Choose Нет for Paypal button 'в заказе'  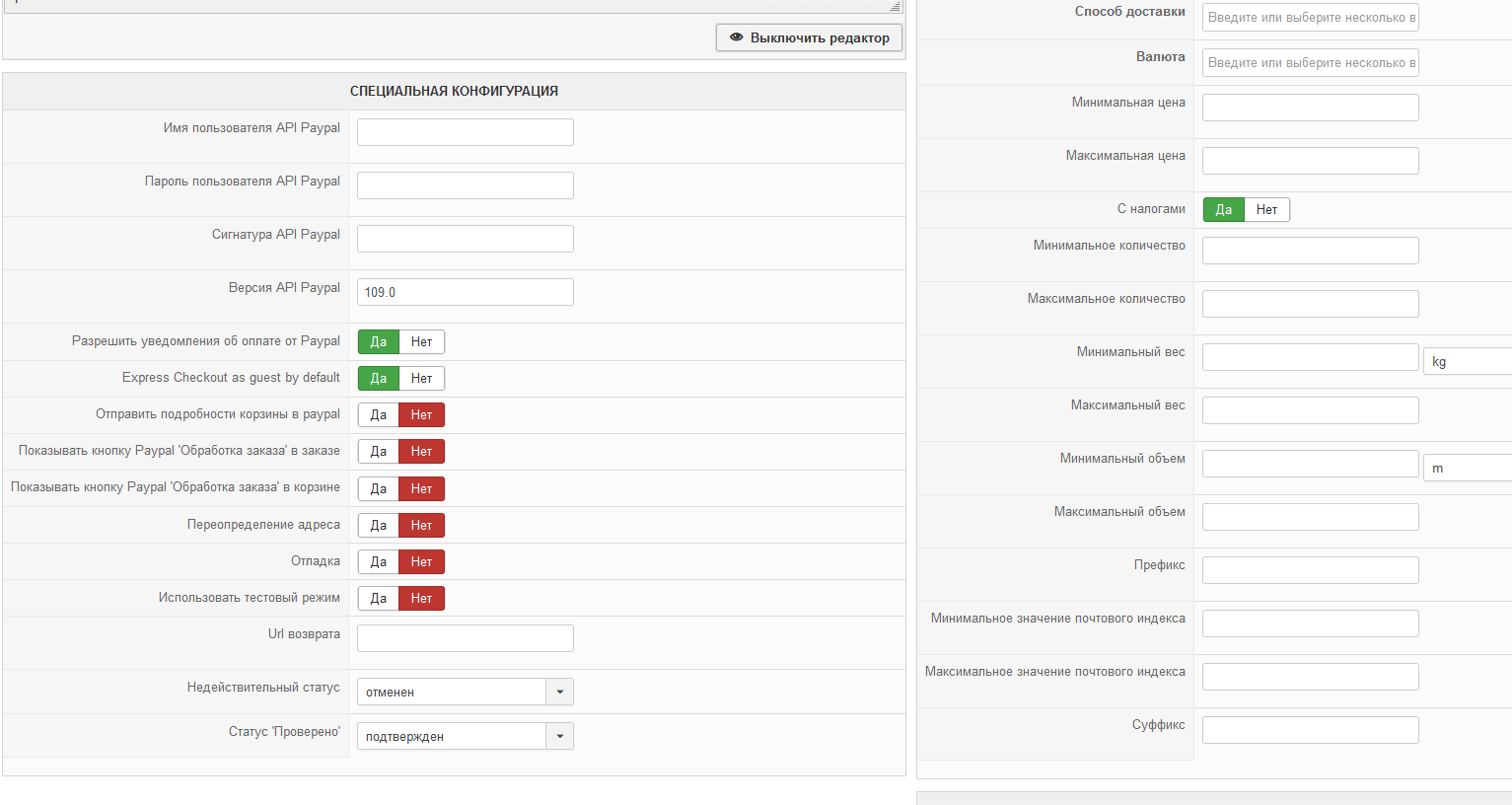(x=422, y=451)
